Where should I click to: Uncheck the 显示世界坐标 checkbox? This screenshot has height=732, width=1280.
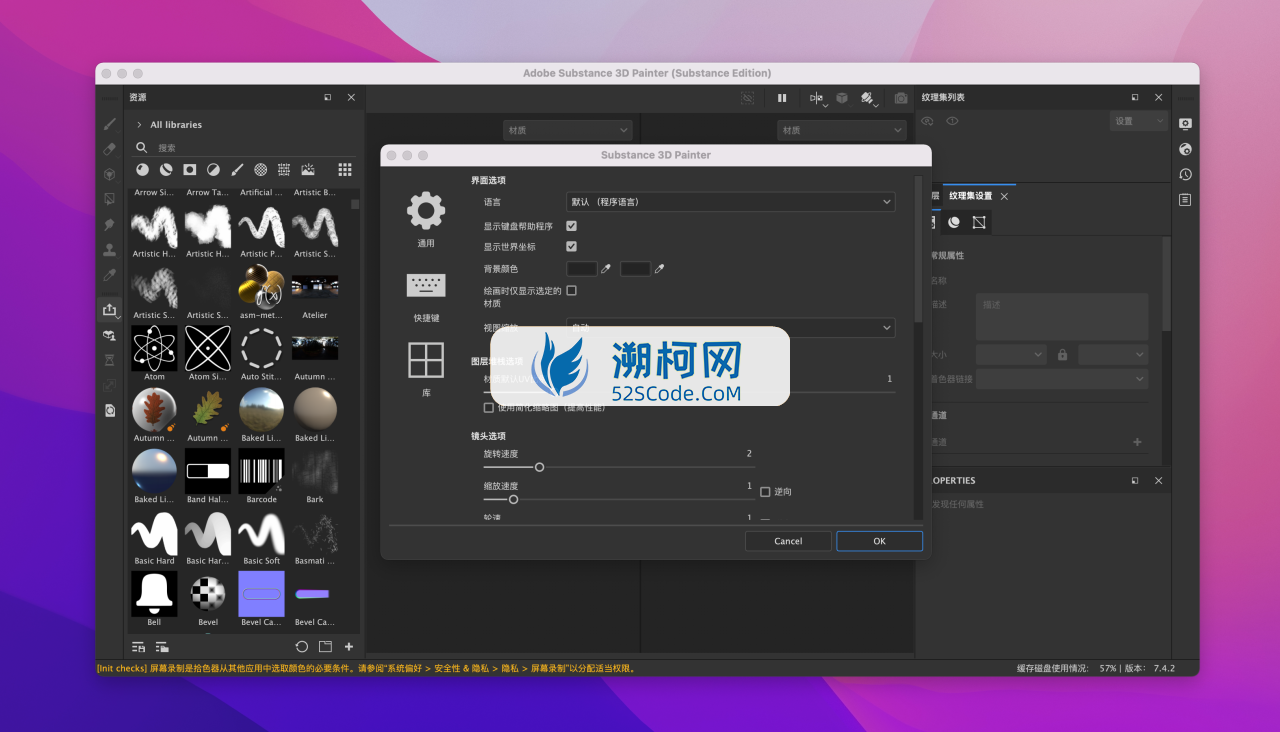[x=571, y=246]
